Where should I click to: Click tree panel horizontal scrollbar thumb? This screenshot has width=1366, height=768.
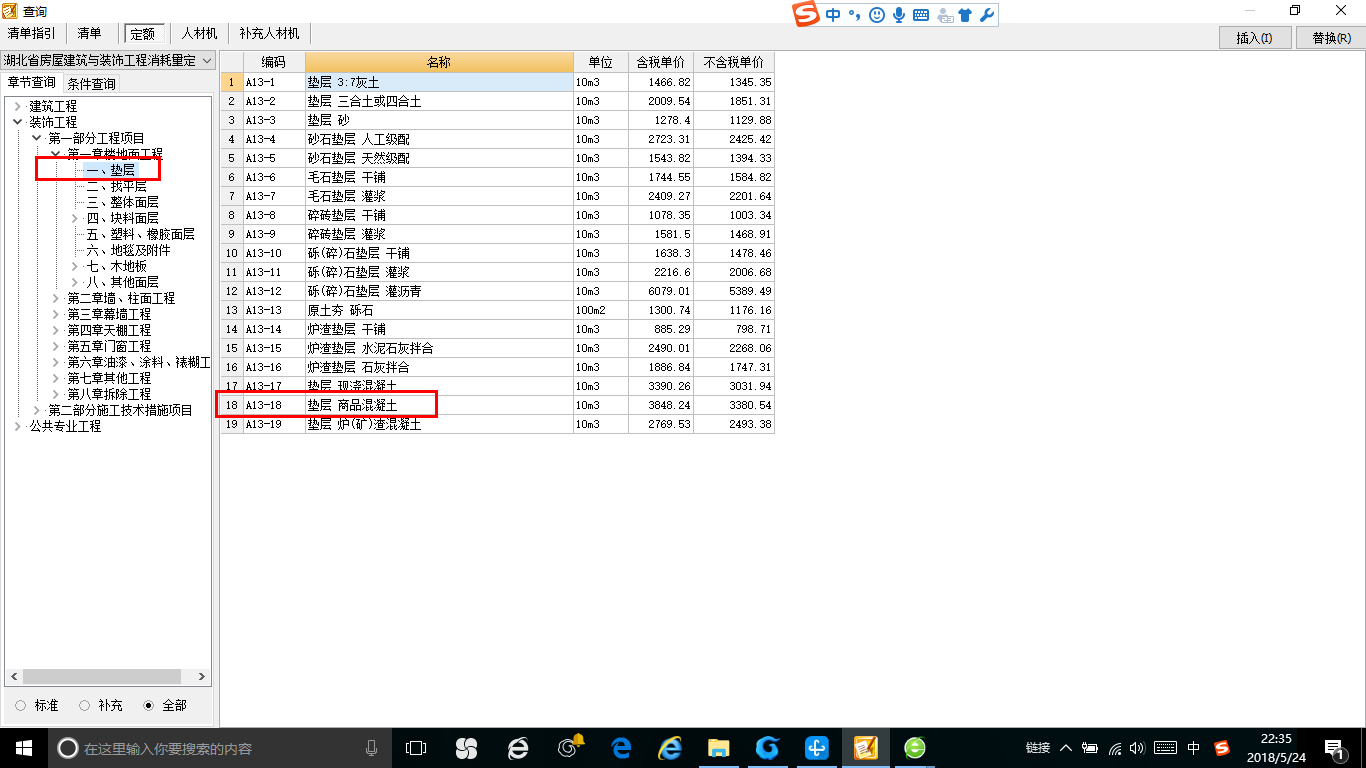pos(101,677)
